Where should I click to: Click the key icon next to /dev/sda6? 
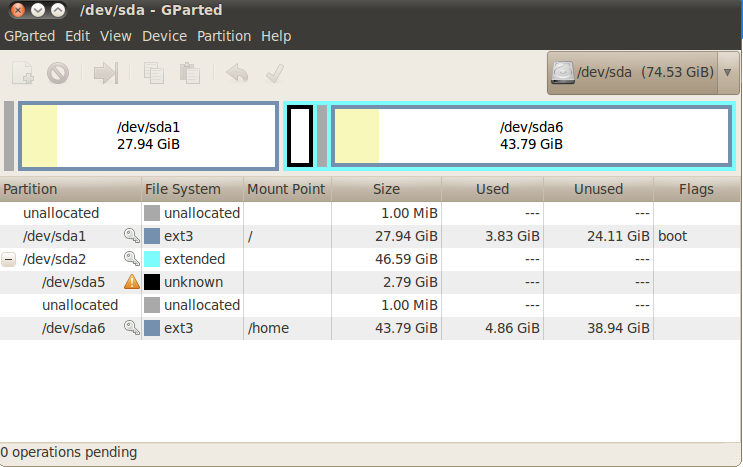pyautogui.click(x=131, y=328)
